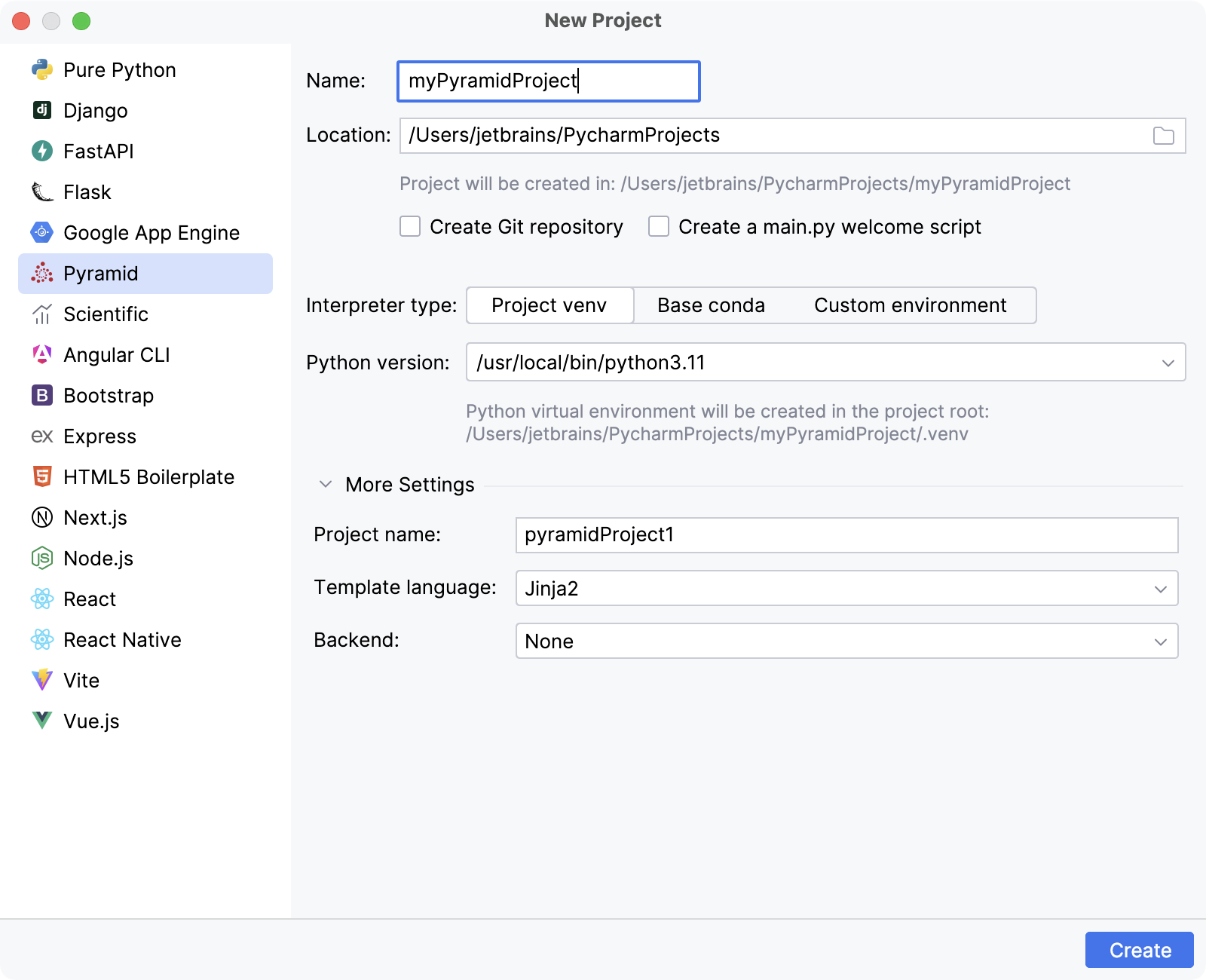
Task: Select React Native in project list
Action: 145,640
